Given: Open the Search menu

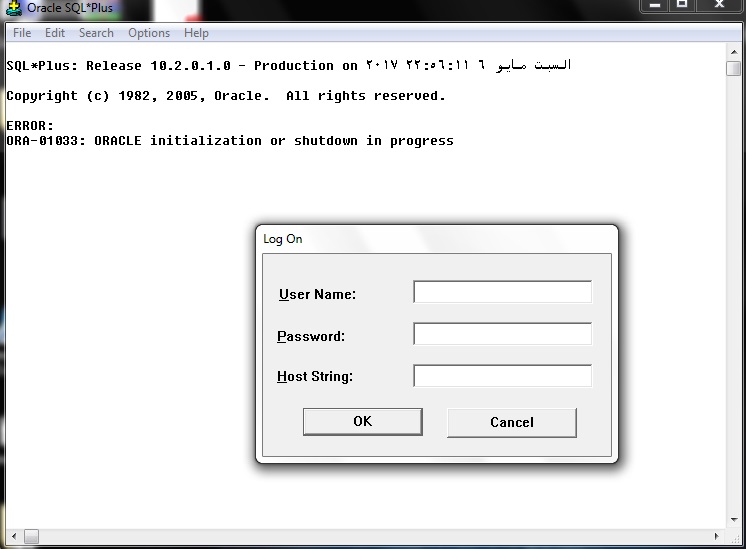Looking at the screenshot, I should click(96, 33).
